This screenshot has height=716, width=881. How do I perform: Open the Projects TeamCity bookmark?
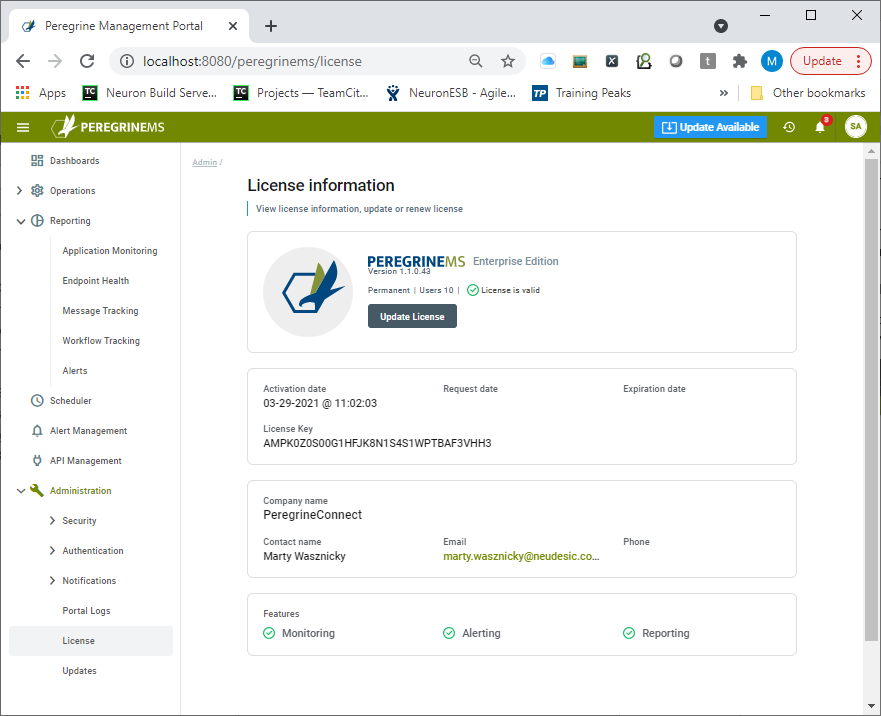click(x=301, y=93)
